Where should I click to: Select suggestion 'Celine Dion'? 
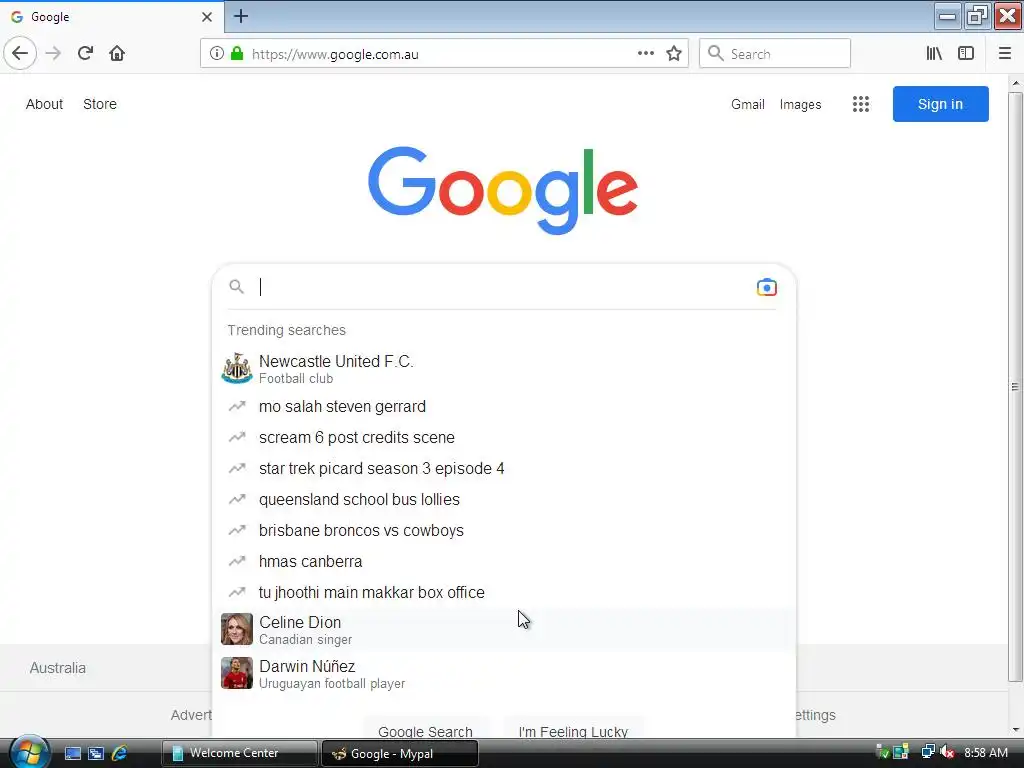(504, 630)
